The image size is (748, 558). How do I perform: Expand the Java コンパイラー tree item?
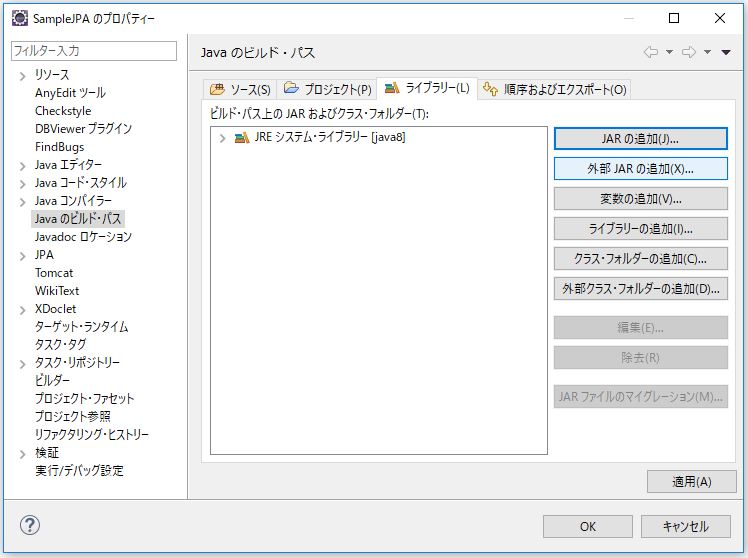tap(22, 201)
